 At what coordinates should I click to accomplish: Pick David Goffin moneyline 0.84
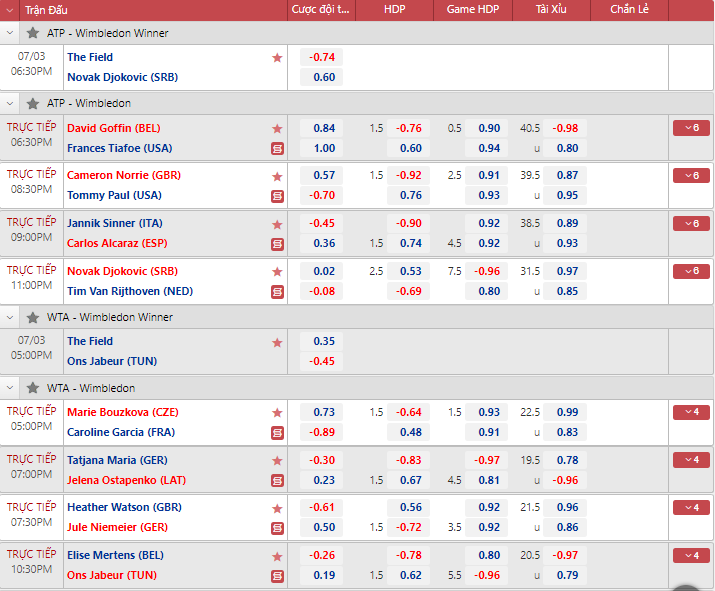coord(321,129)
